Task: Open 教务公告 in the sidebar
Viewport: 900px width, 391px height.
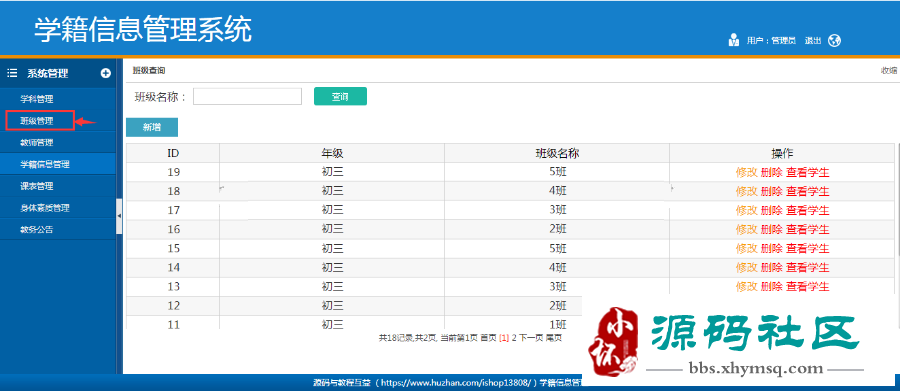Action: point(37,230)
